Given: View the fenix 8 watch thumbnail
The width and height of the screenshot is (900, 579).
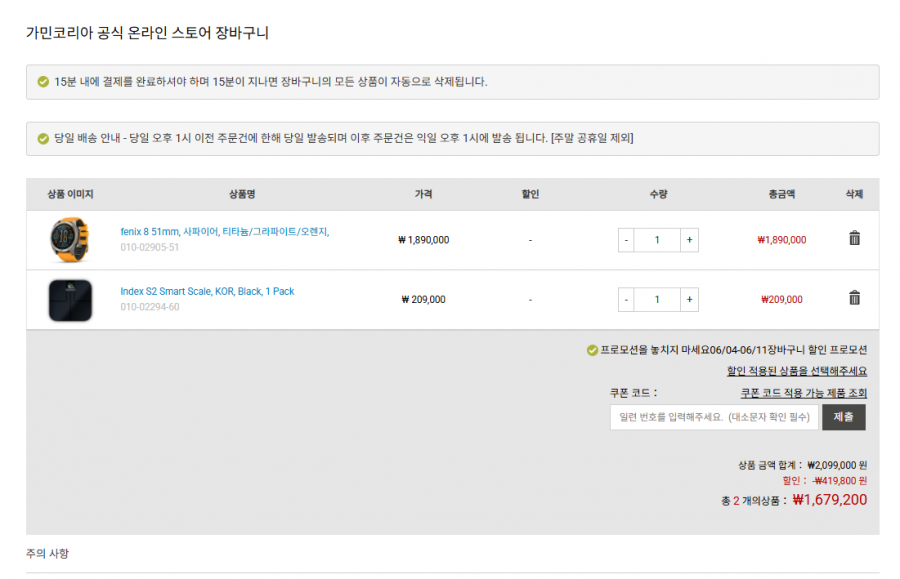Looking at the screenshot, I should pyautogui.click(x=70, y=240).
